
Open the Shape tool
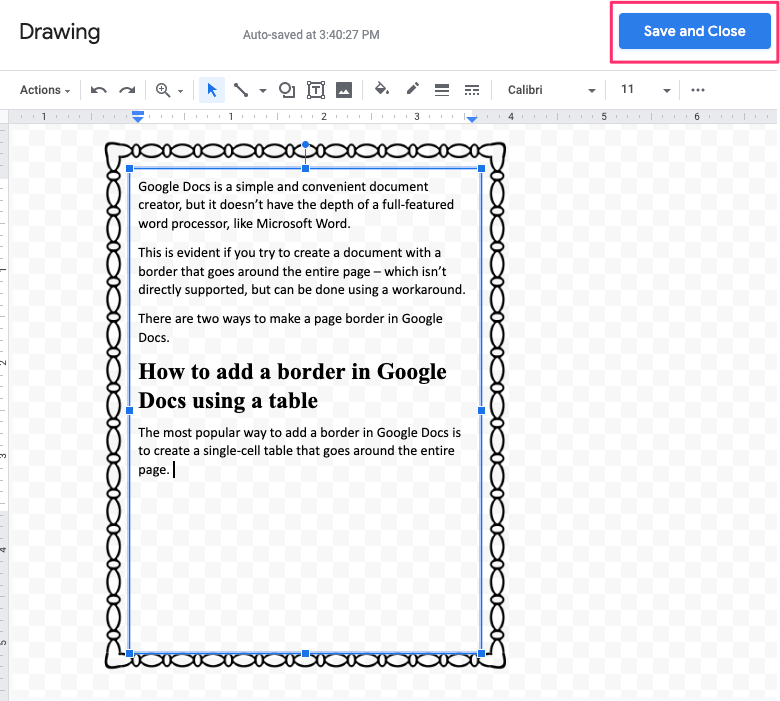[x=287, y=90]
